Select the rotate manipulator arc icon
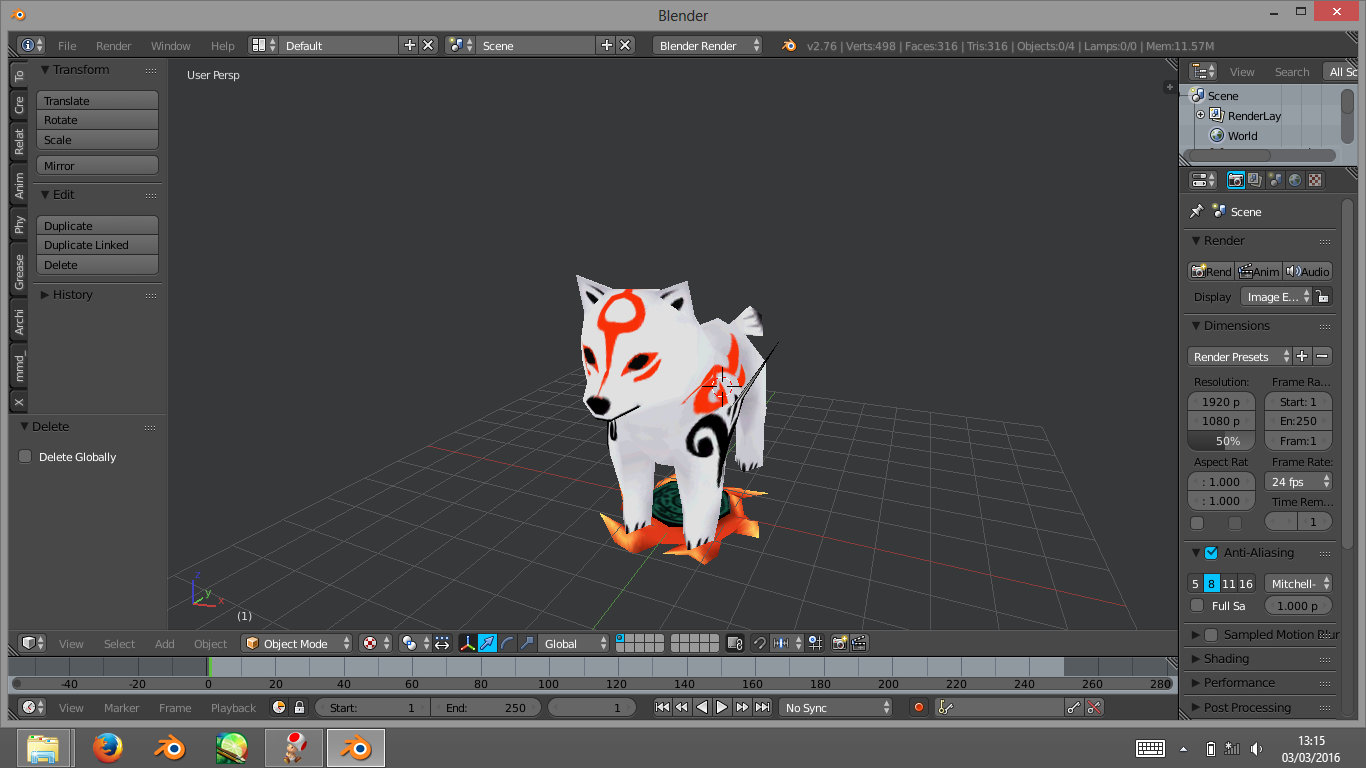This screenshot has width=1366, height=768. click(x=507, y=644)
